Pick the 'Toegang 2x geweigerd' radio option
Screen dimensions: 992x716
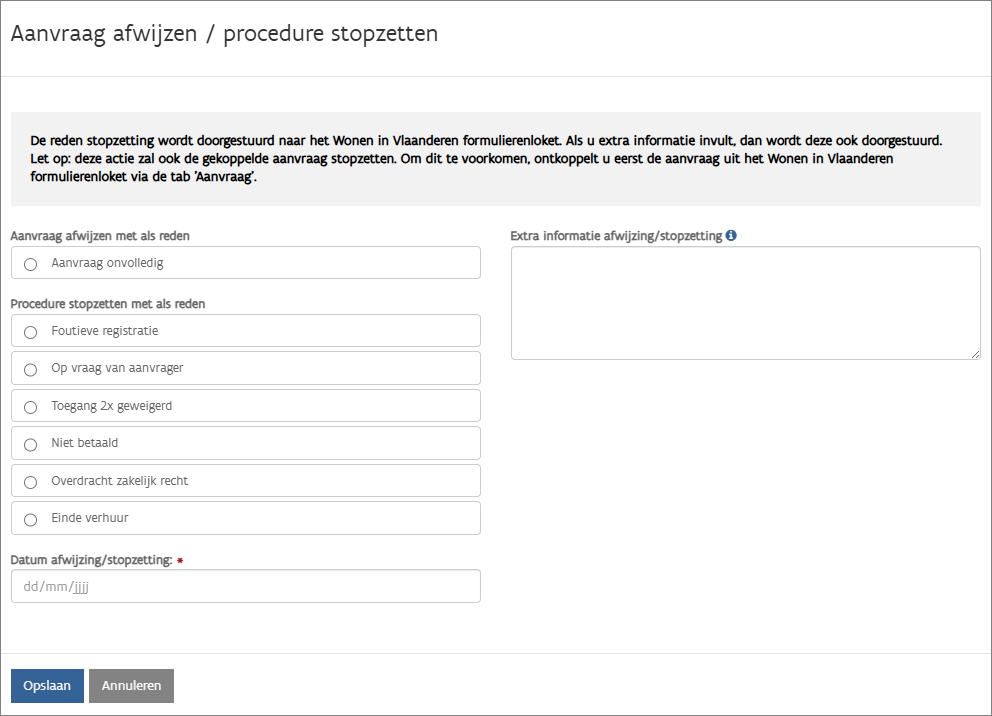pos(30,407)
